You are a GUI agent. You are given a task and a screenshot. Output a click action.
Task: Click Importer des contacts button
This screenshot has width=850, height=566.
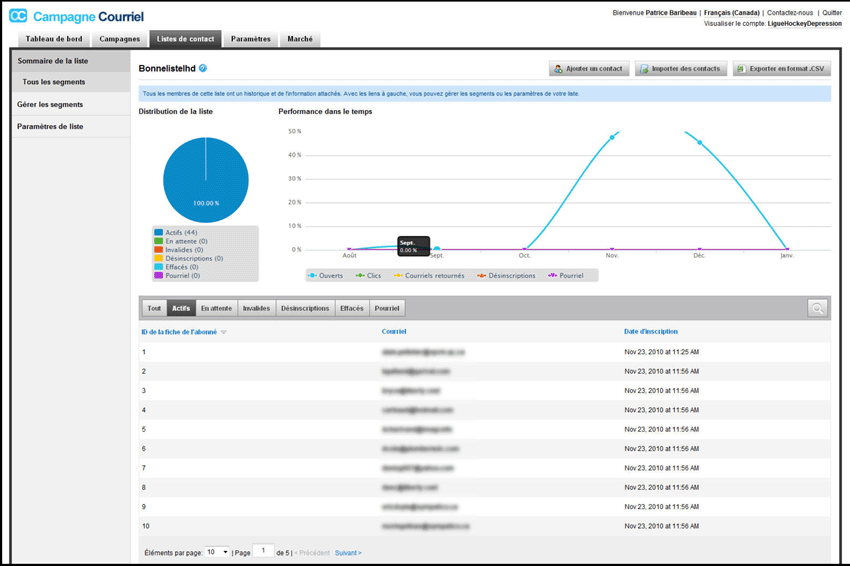click(x=680, y=69)
